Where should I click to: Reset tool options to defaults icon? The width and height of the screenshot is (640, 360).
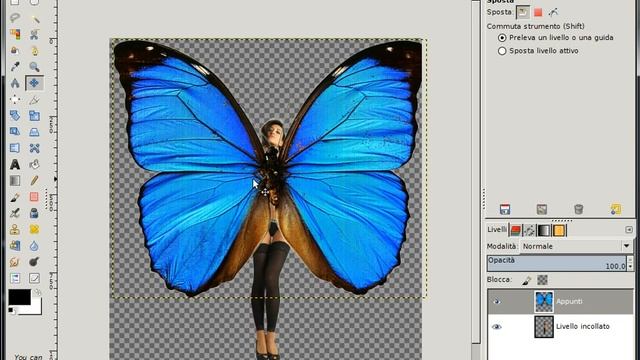click(616, 209)
